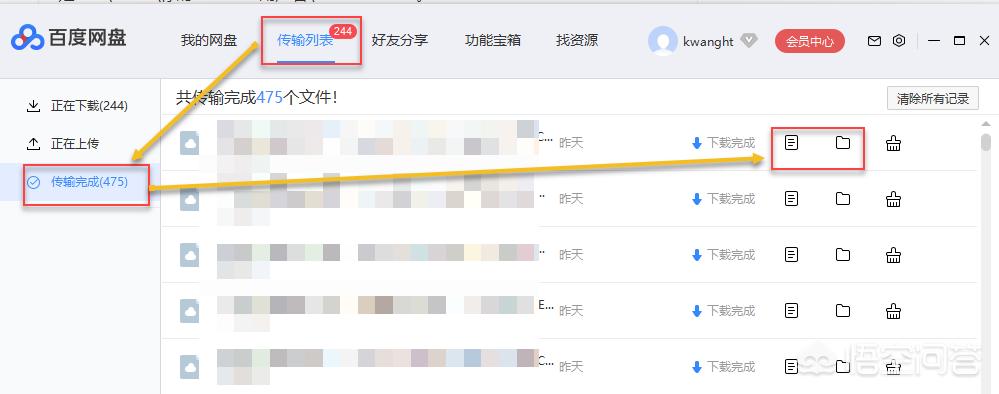999x394 pixels.
Task: Click the VIP diamond badge beside kwanght
Action: 749,41
